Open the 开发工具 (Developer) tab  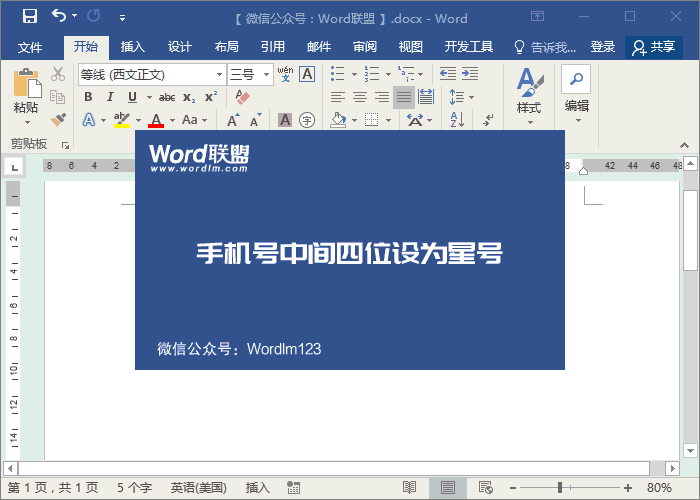(469, 47)
